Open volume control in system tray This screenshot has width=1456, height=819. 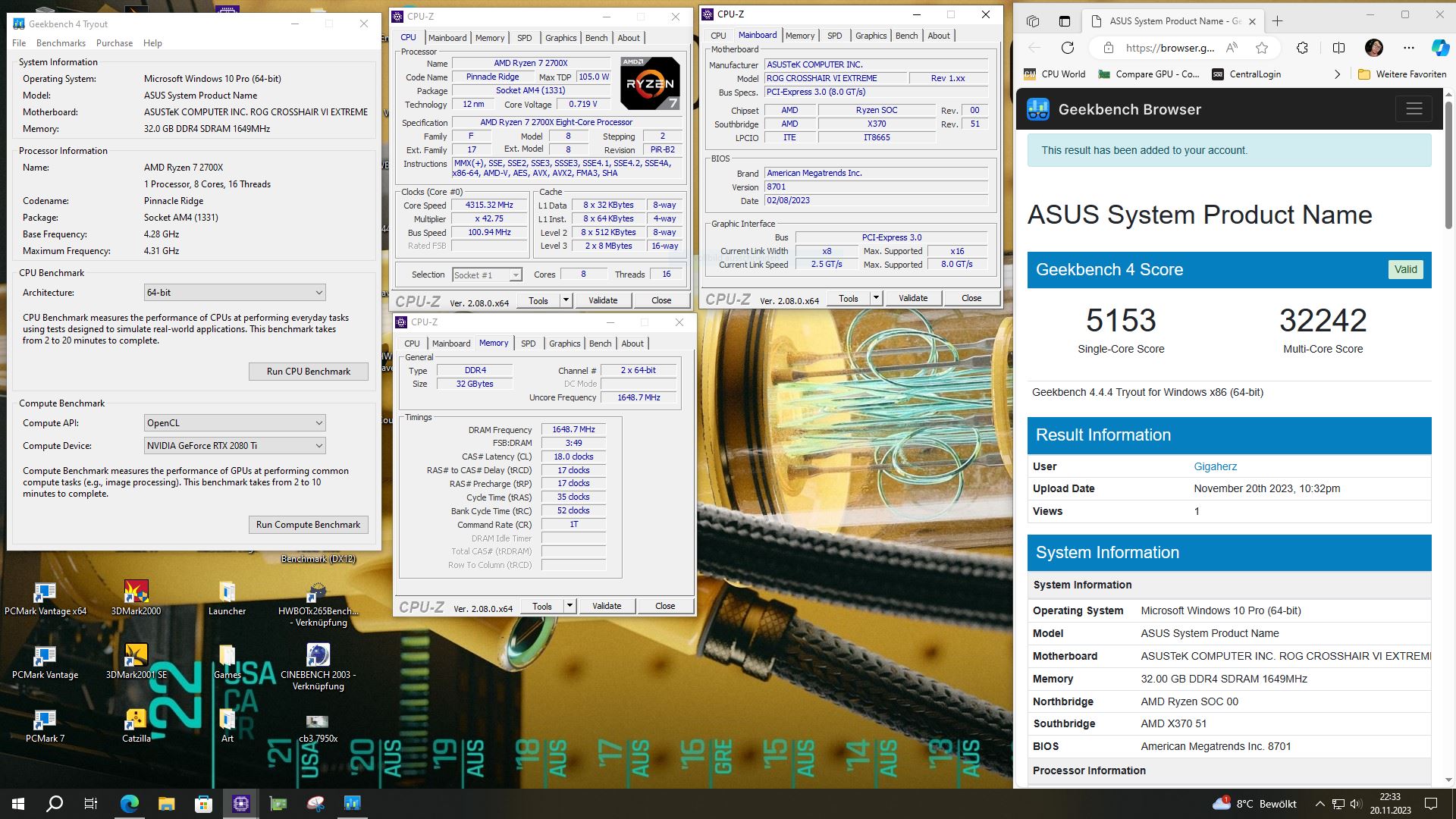coord(1357,804)
